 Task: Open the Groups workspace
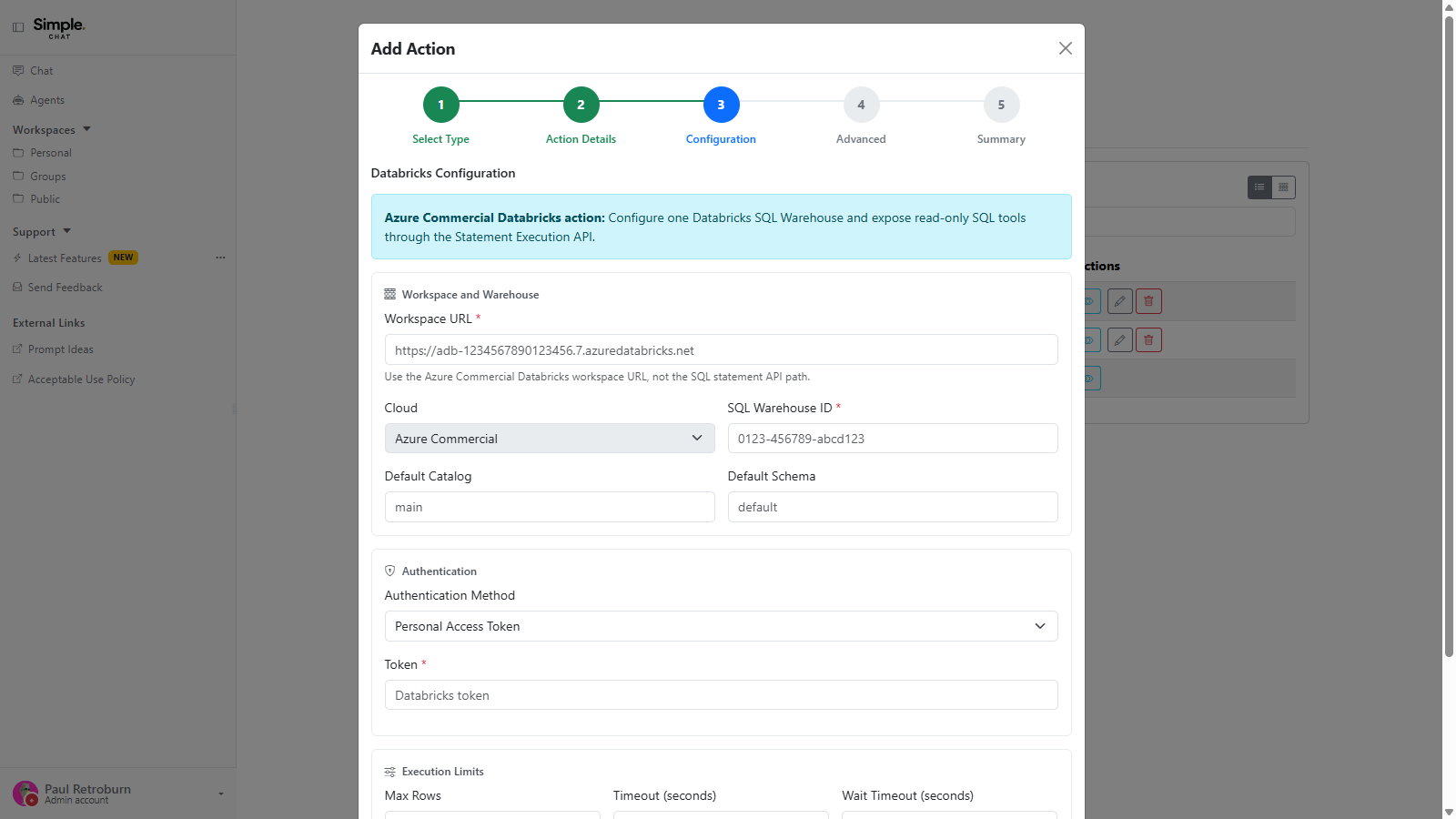(47, 177)
